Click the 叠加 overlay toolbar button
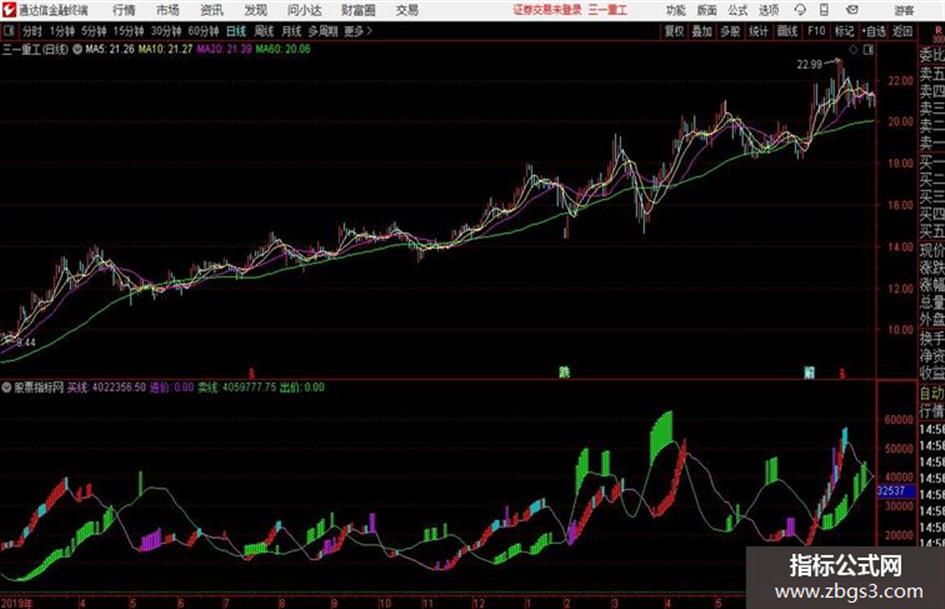The width and height of the screenshot is (945, 609). tap(702, 31)
